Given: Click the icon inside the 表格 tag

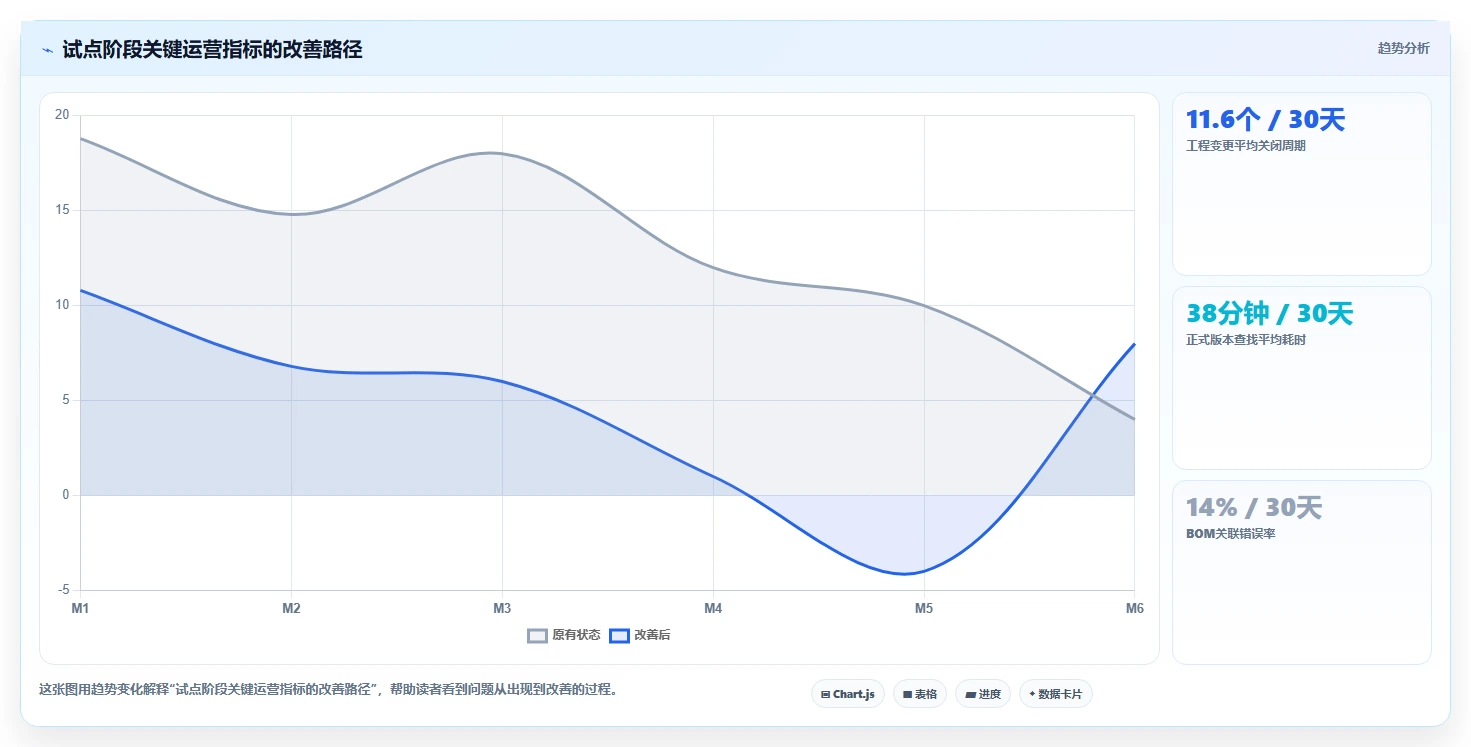Looking at the screenshot, I should click(x=907, y=694).
